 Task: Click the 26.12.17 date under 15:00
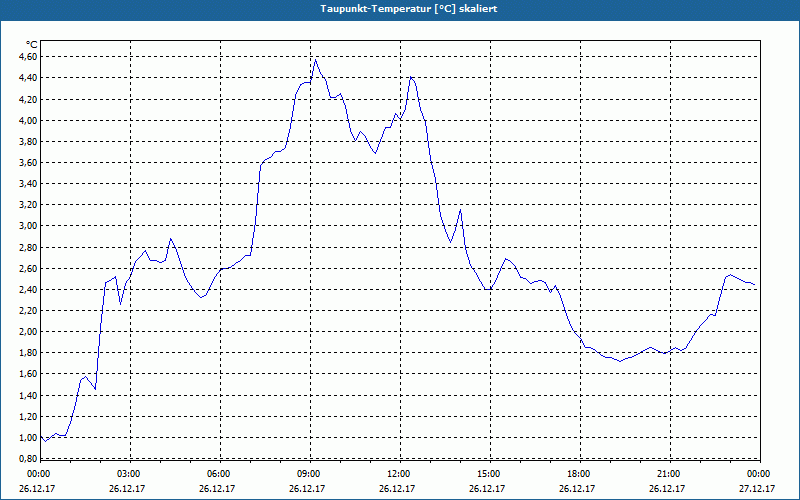point(488,488)
